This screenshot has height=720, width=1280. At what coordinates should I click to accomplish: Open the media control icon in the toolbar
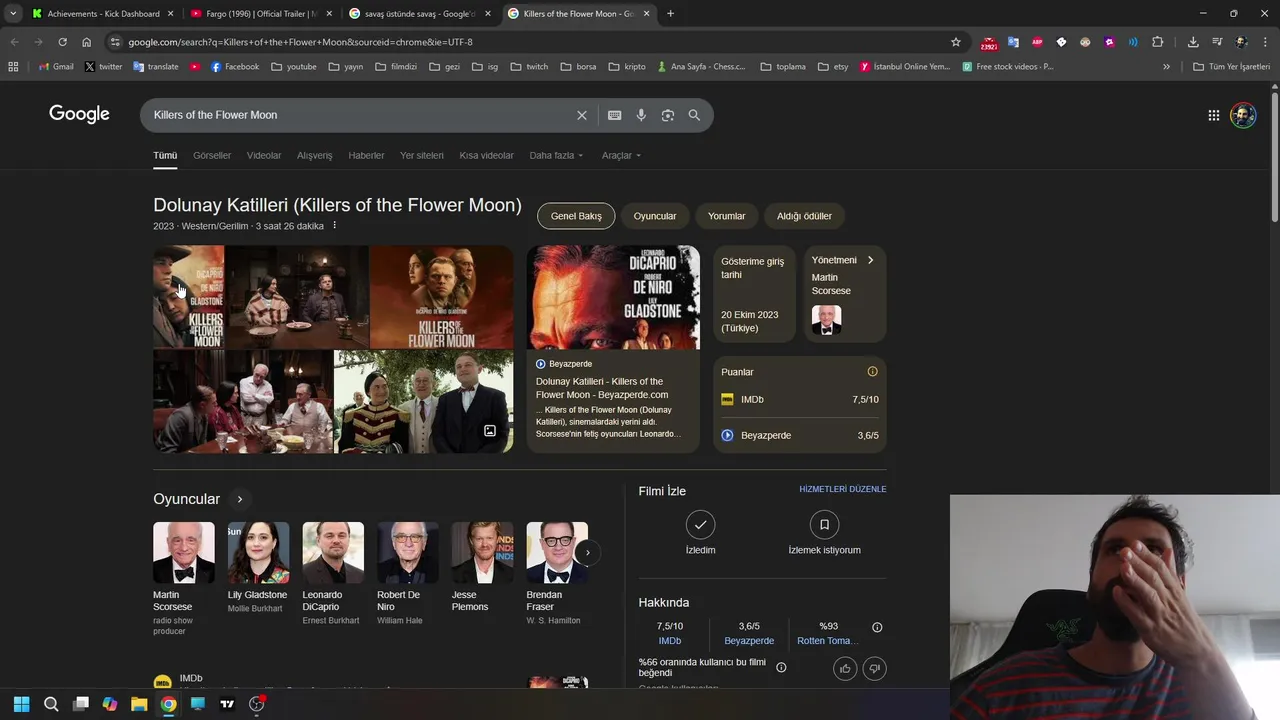pyautogui.click(x=1217, y=42)
